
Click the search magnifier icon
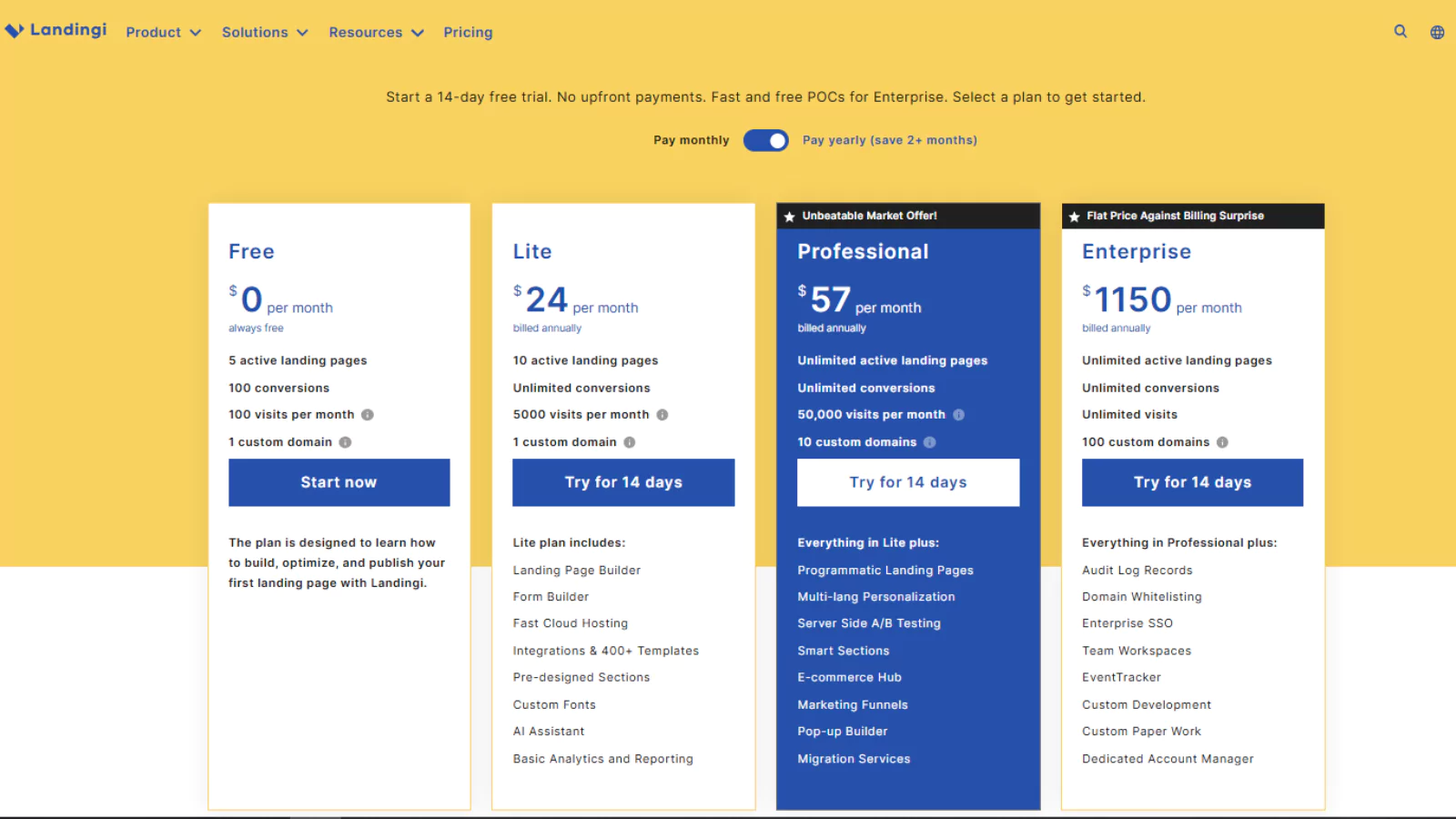pyautogui.click(x=1400, y=31)
